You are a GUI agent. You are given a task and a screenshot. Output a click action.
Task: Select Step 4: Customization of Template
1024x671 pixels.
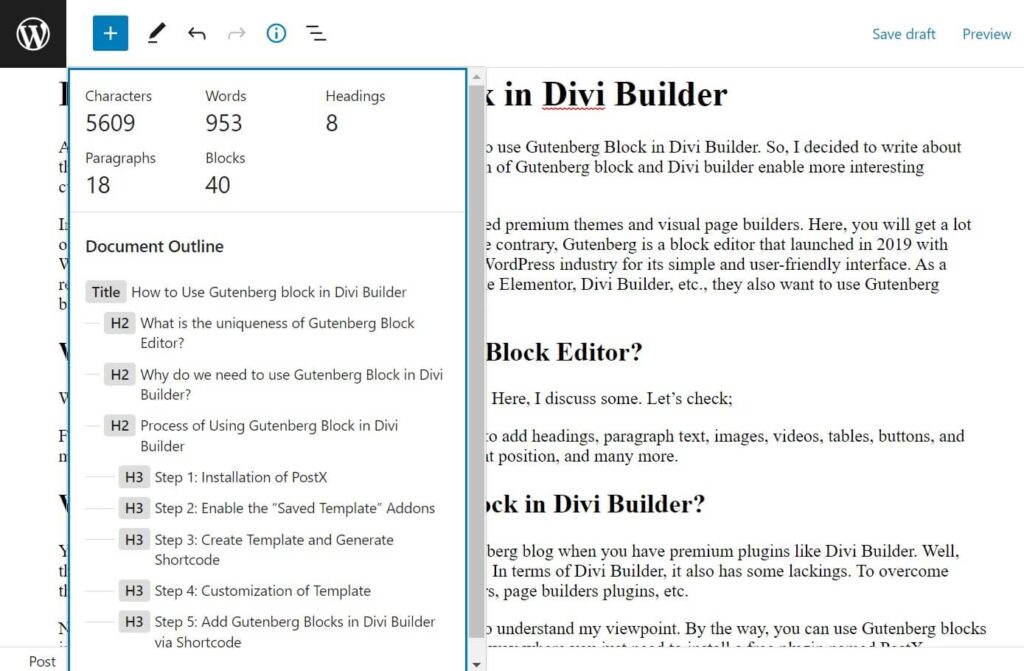[245, 591]
